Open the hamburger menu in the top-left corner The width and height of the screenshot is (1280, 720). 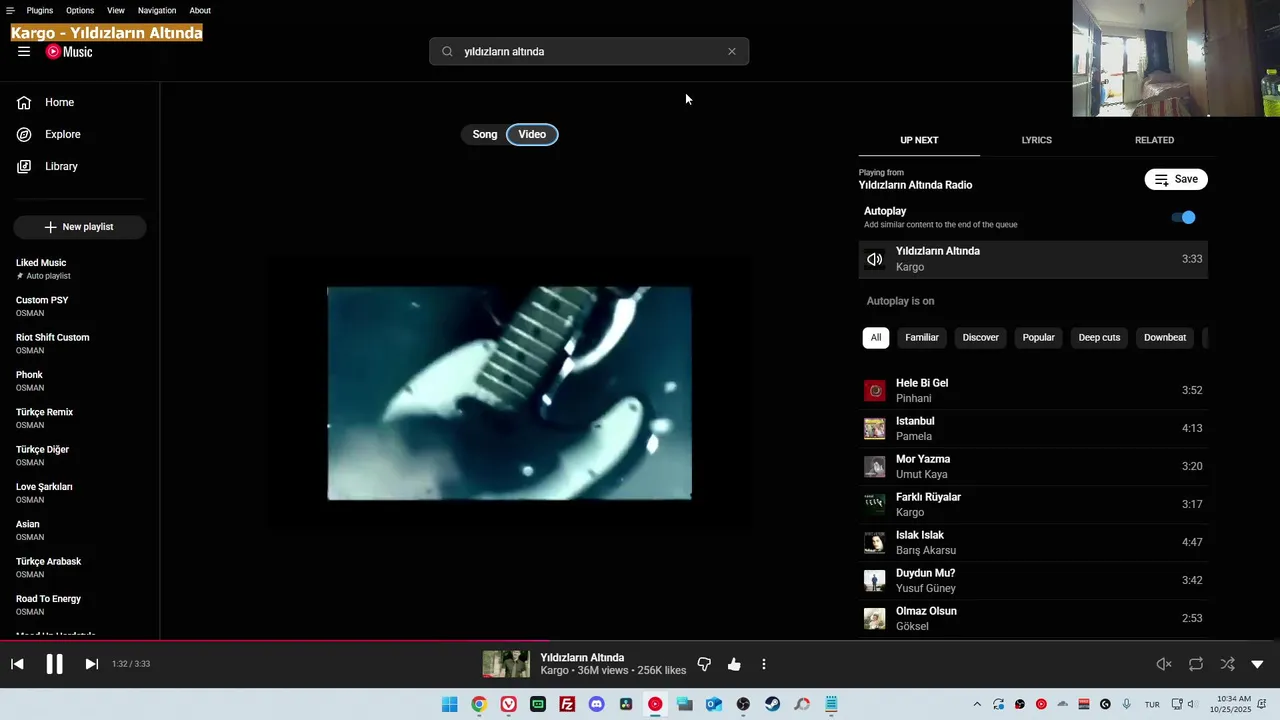[x=10, y=10]
